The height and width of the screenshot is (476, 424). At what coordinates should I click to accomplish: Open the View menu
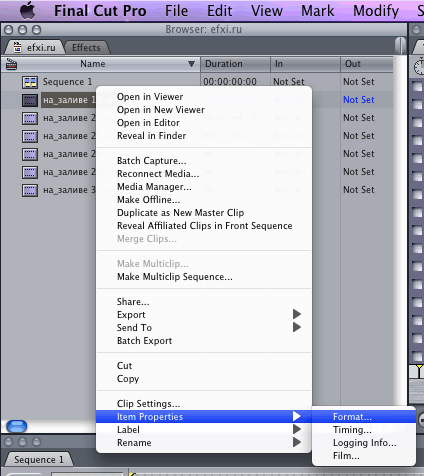267,11
